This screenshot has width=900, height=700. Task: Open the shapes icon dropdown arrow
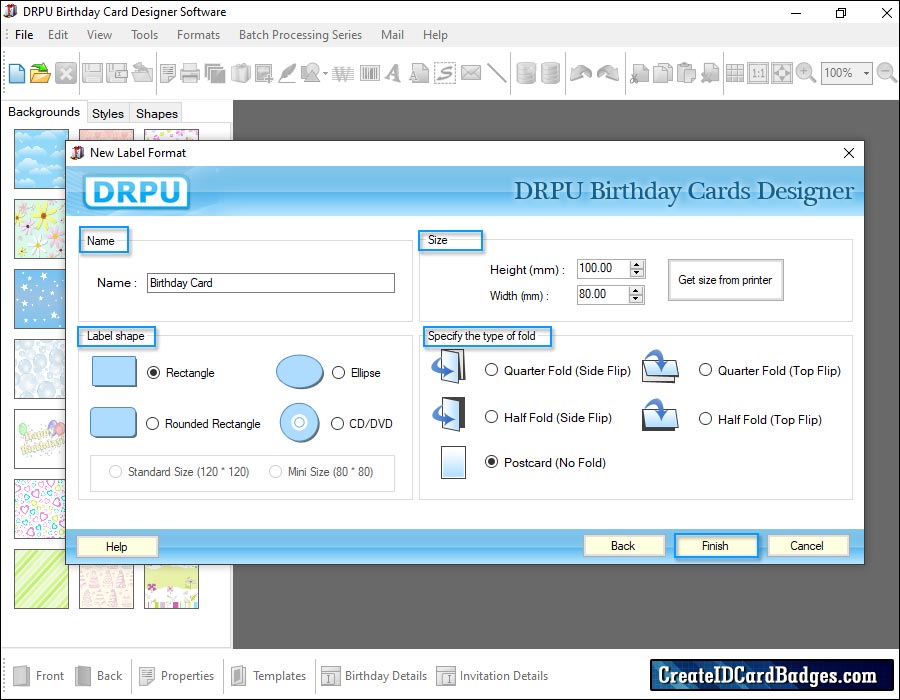click(325, 74)
